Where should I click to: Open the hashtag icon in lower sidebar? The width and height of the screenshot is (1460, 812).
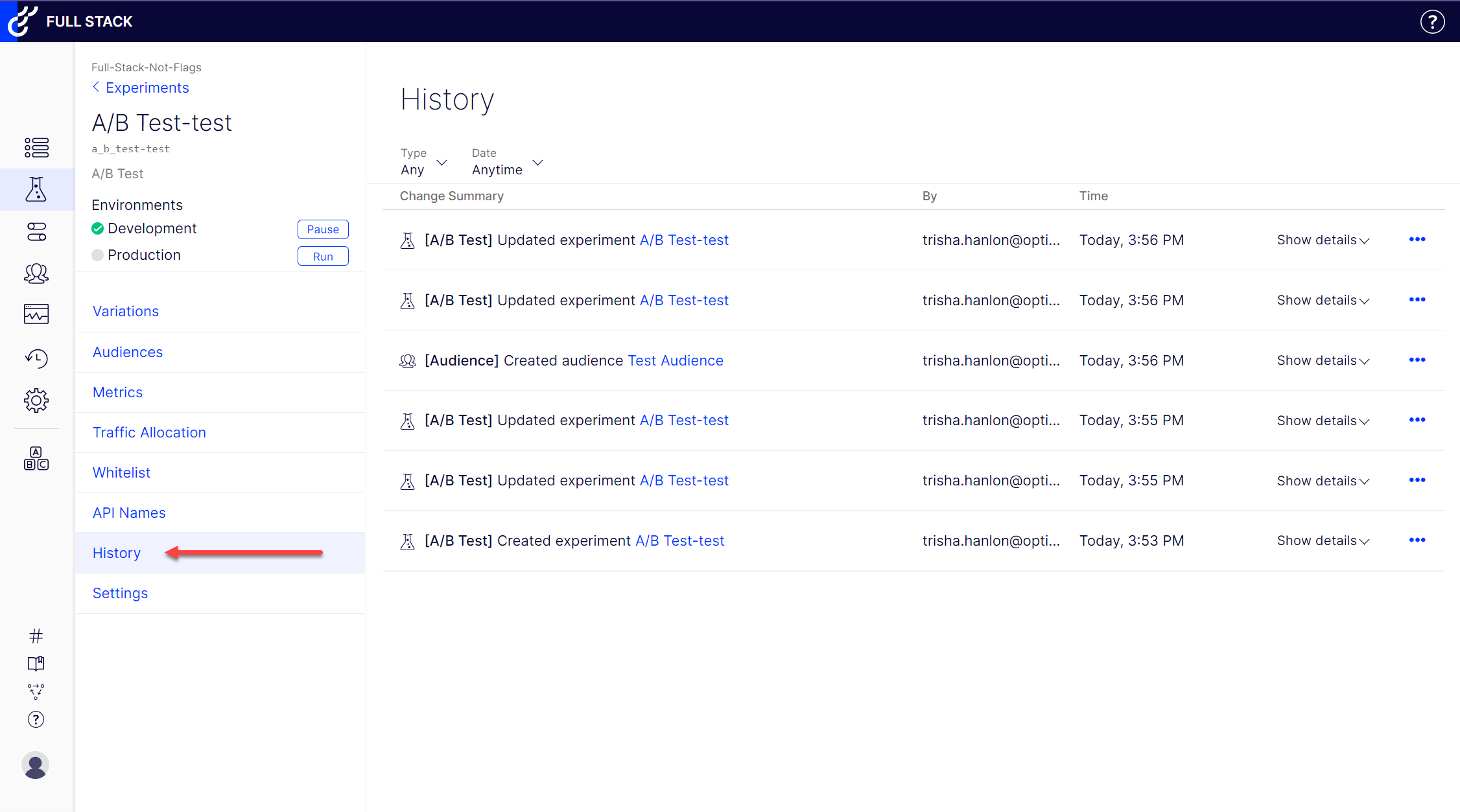36,636
